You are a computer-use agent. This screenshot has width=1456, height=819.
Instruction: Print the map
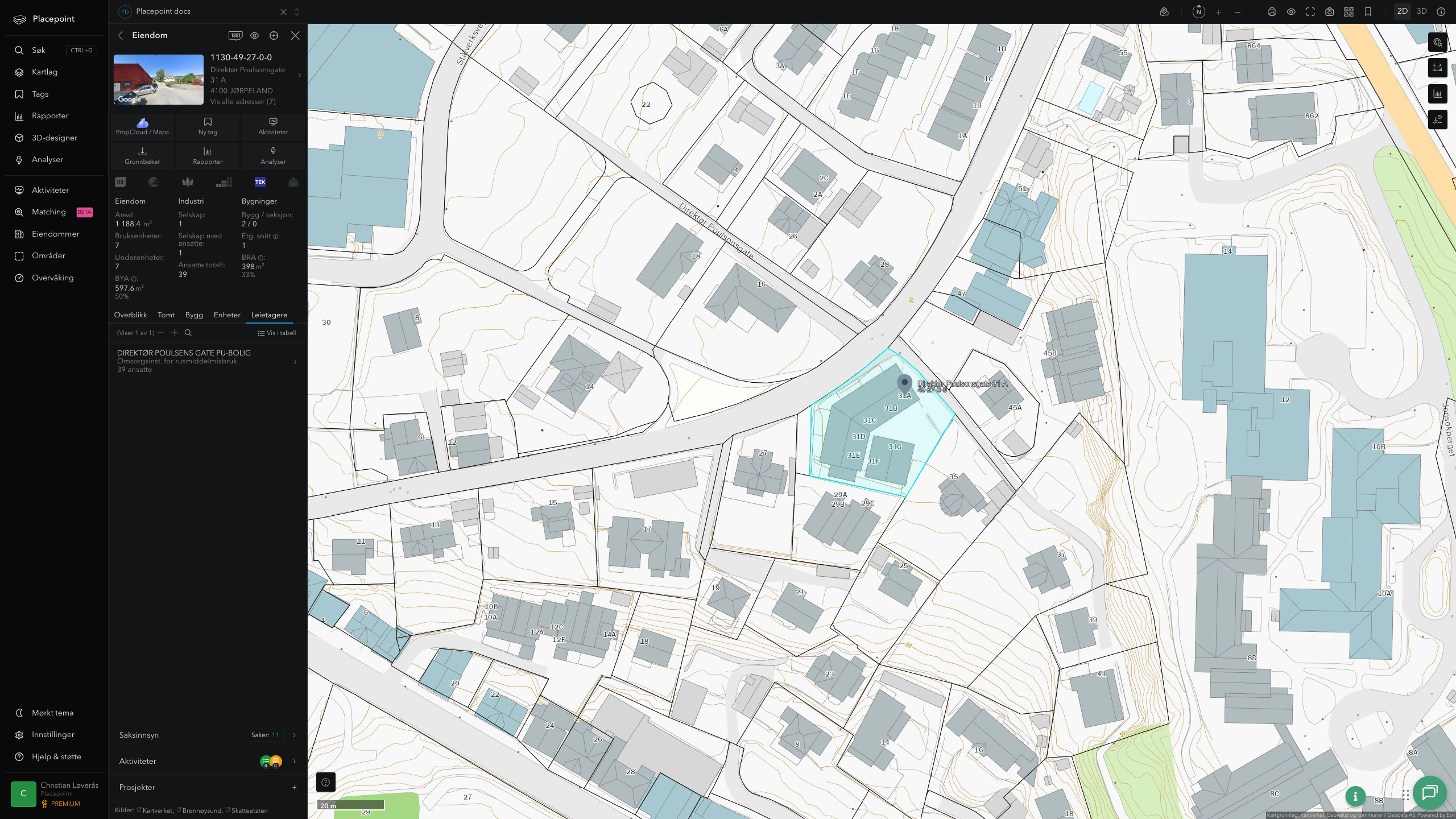click(x=1272, y=11)
